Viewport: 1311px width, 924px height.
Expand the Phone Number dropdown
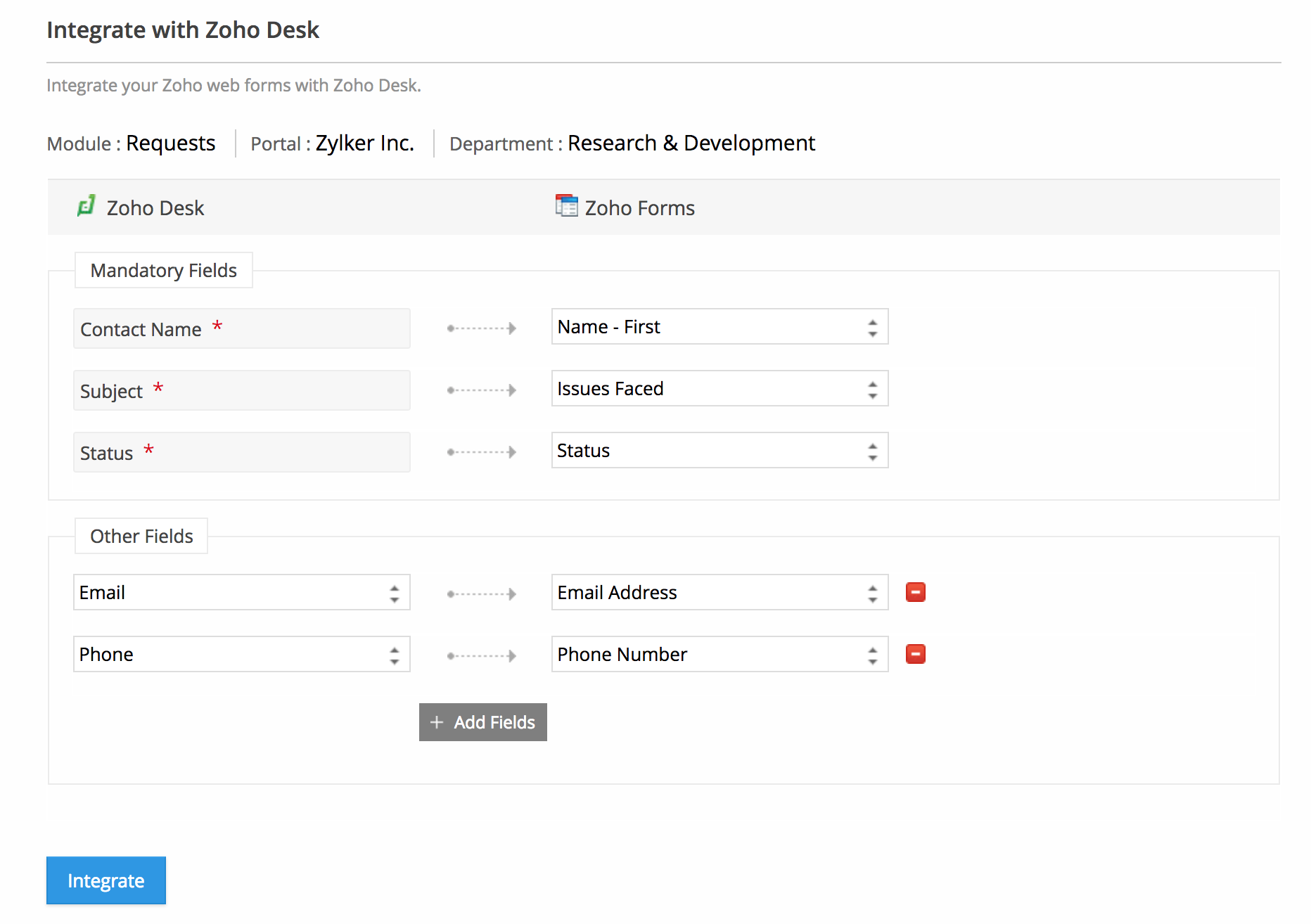719,655
